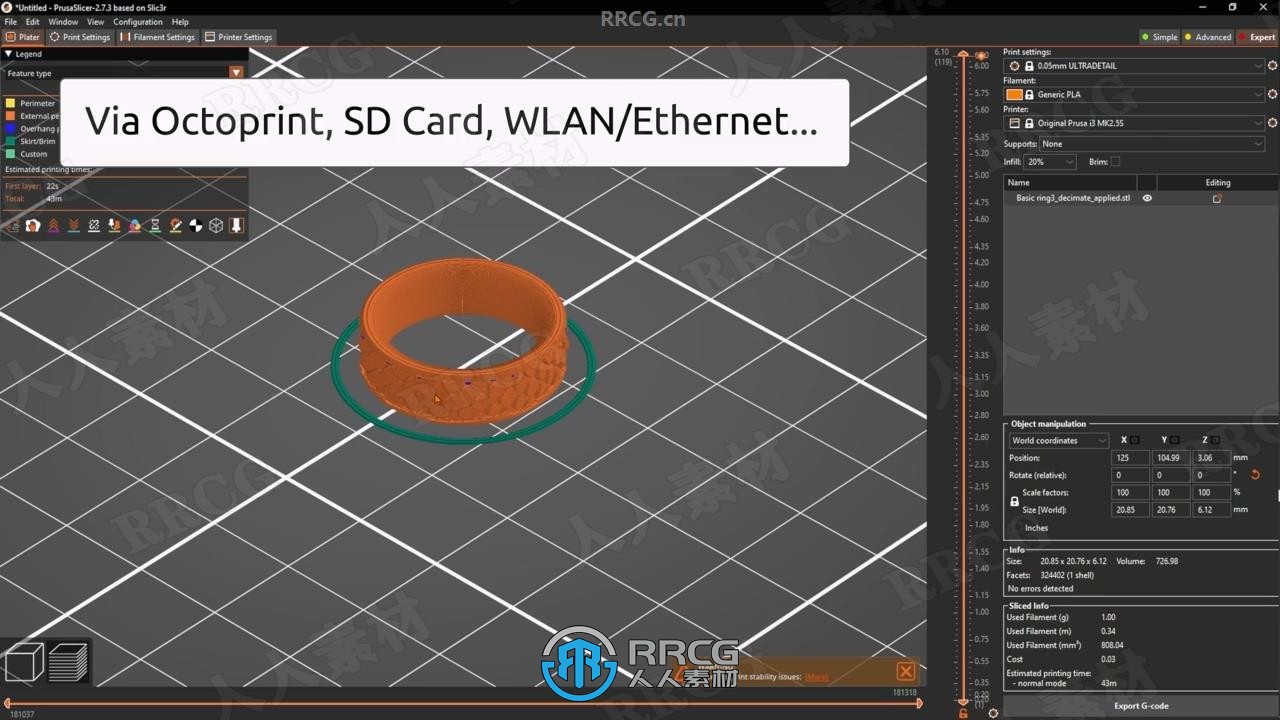Toggle Deretractions icon in legend toolbar
1280x720 pixels.
(x=74, y=225)
